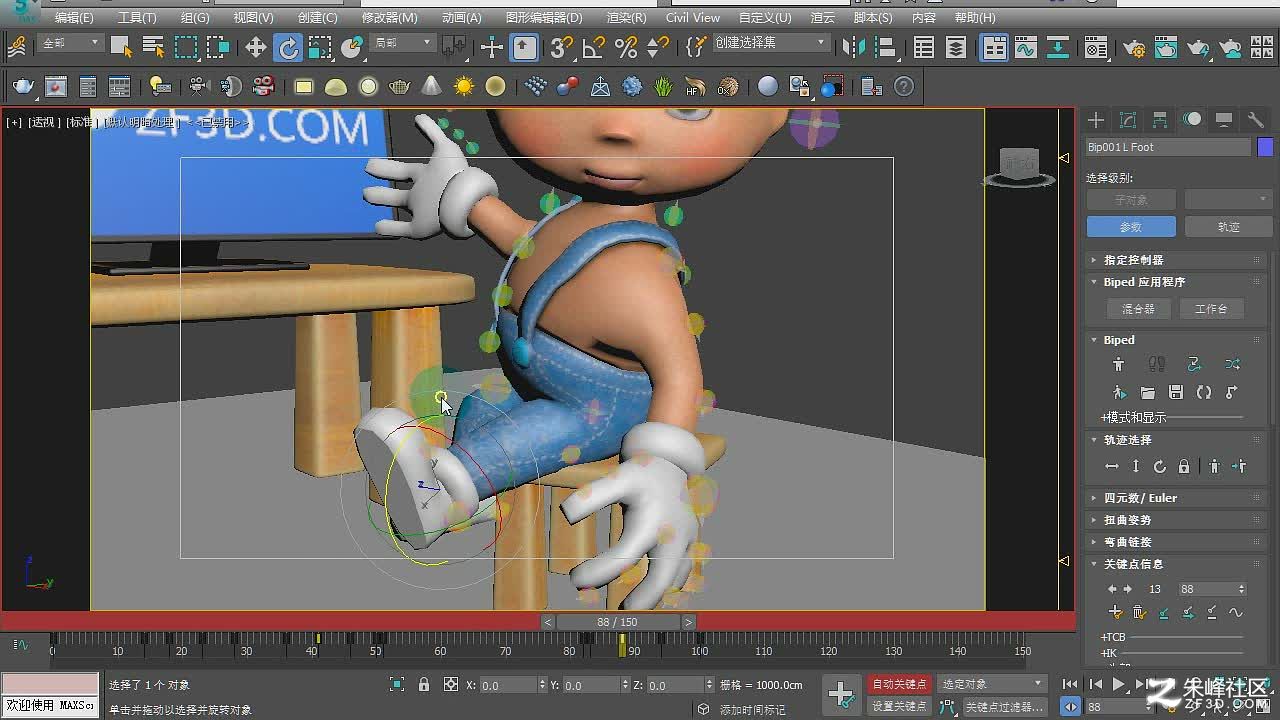Pick the Rectangular Selection Region tool
This screenshot has width=1280, height=720.
186,46
